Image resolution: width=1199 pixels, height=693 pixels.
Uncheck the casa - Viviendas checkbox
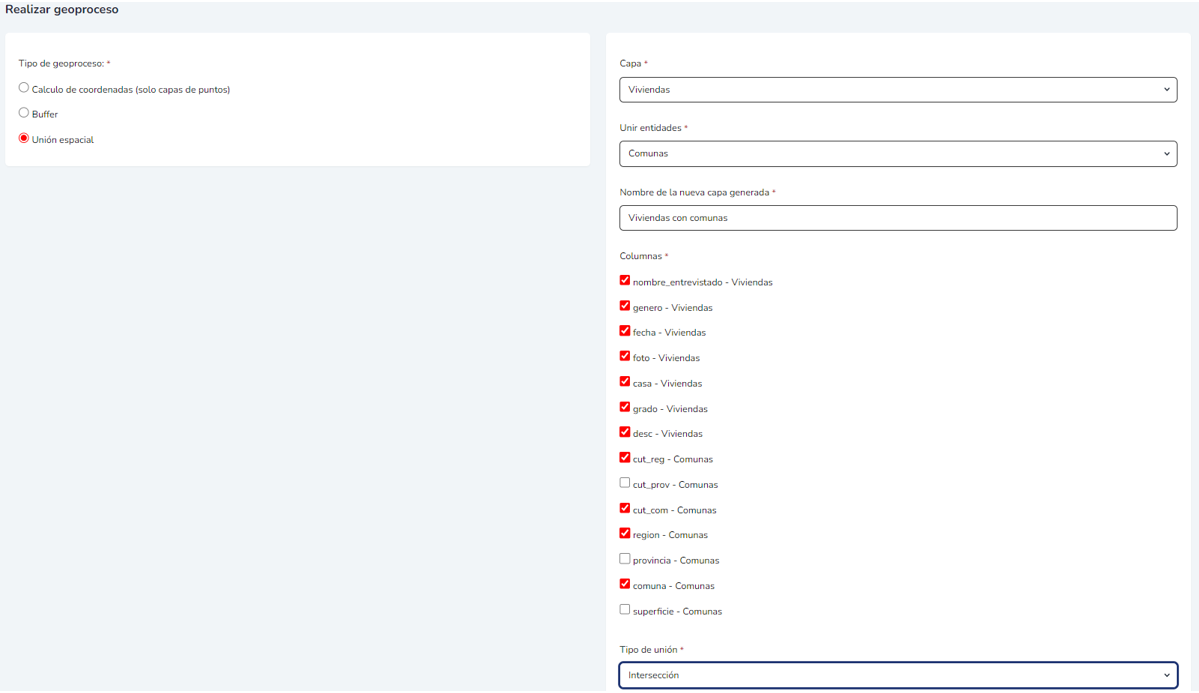coord(625,382)
